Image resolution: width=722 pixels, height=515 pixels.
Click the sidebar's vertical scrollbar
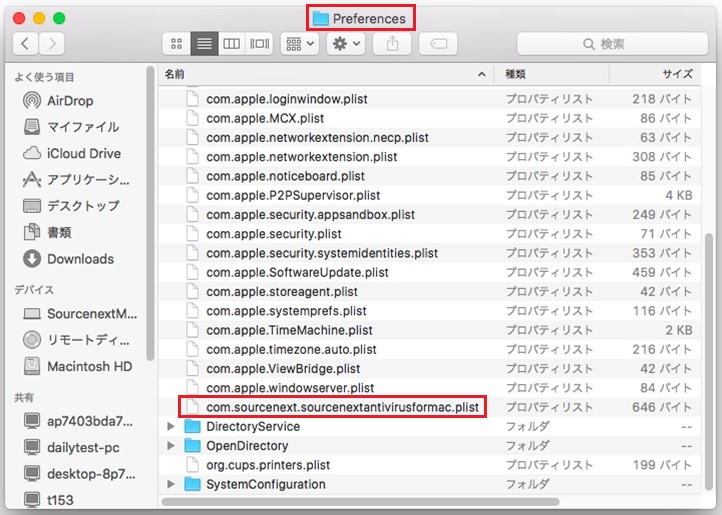[x=150, y=213]
